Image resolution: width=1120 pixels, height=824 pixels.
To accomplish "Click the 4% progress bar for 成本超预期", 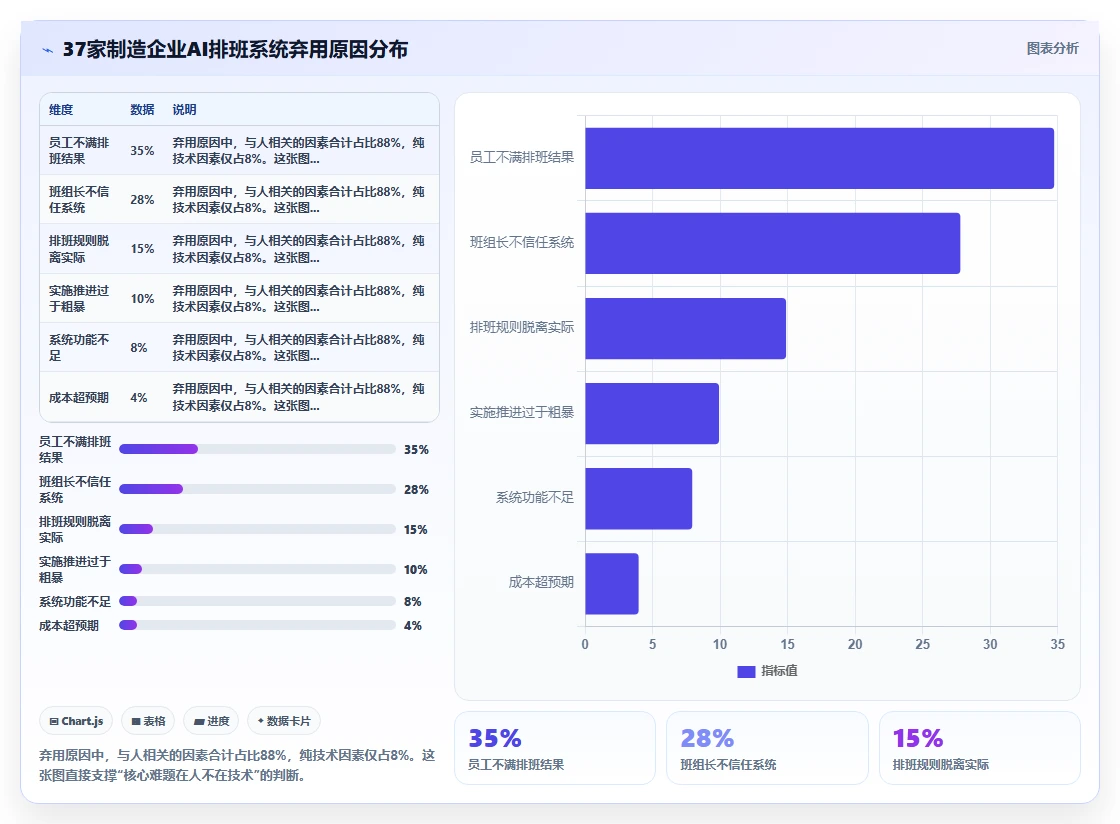I will (257, 625).
